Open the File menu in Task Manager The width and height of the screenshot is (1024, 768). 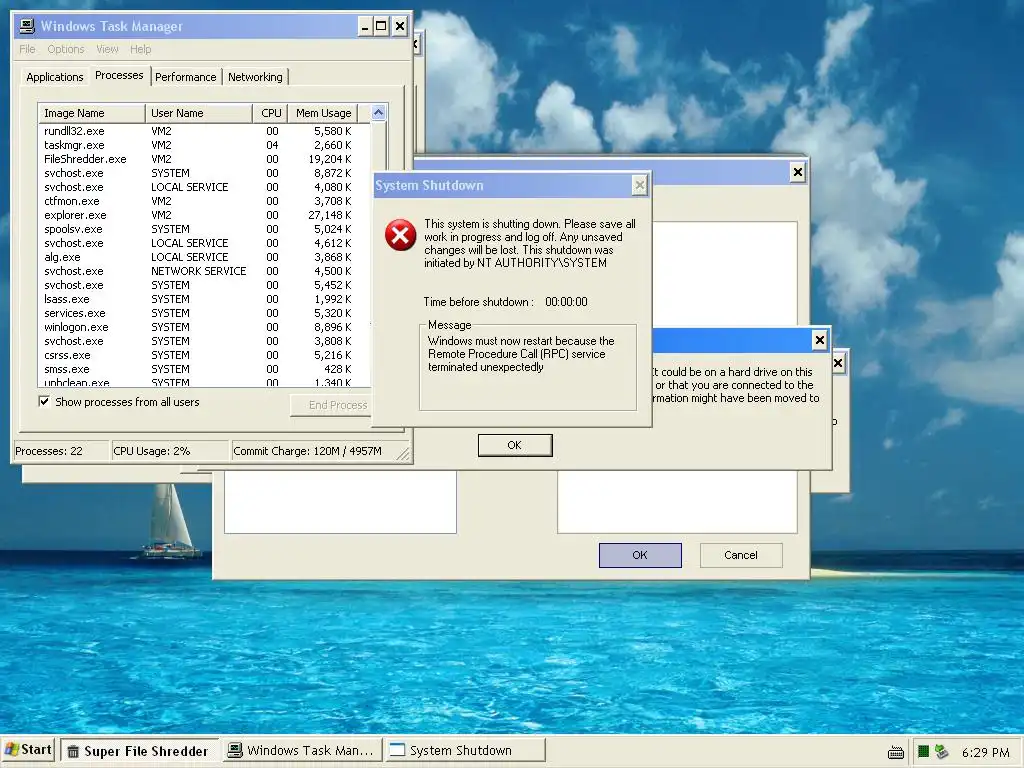[27, 49]
